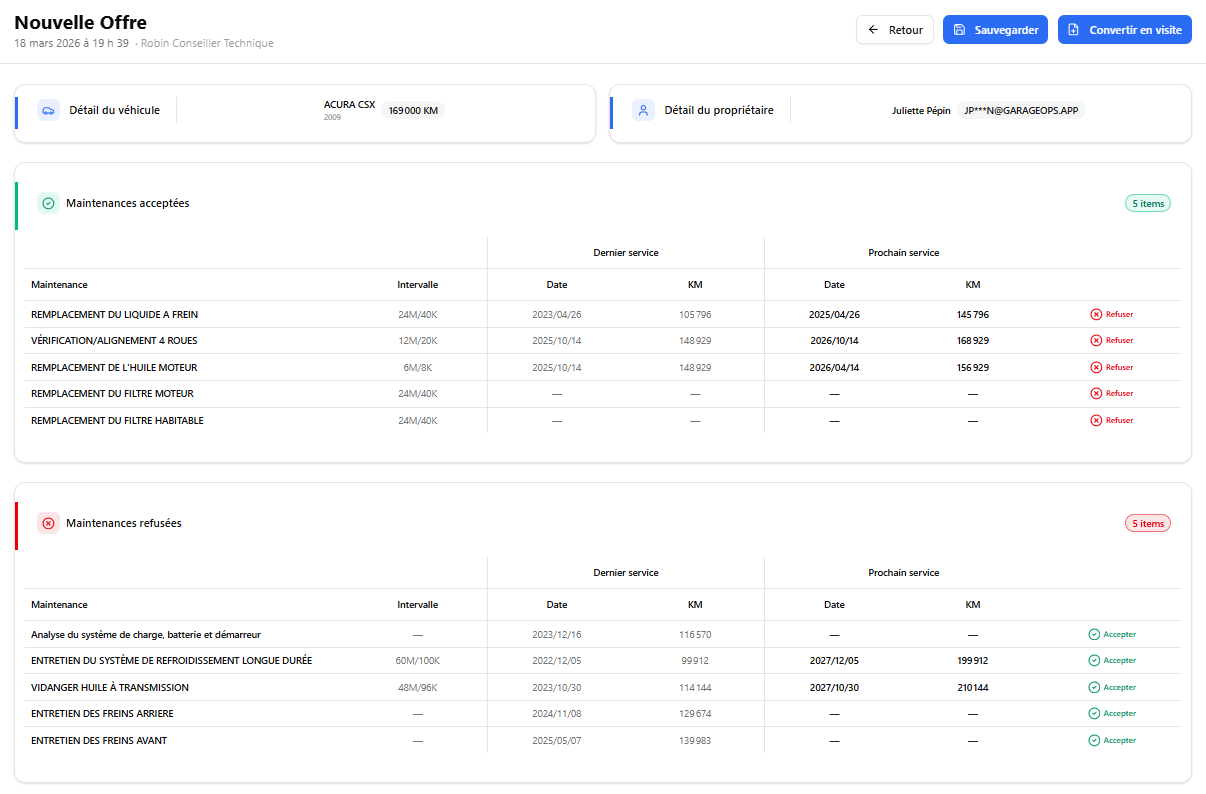Refuse REMPLACEMENT DU FILTRE MOTEUR item
Screen dimensions: 1206x794
(1112, 393)
